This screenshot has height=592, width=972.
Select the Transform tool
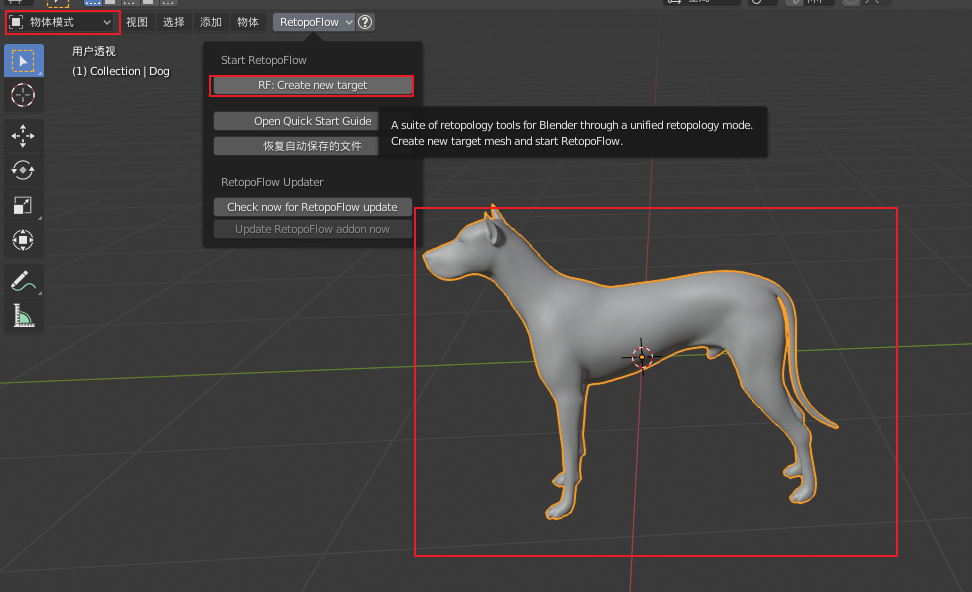(24, 240)
